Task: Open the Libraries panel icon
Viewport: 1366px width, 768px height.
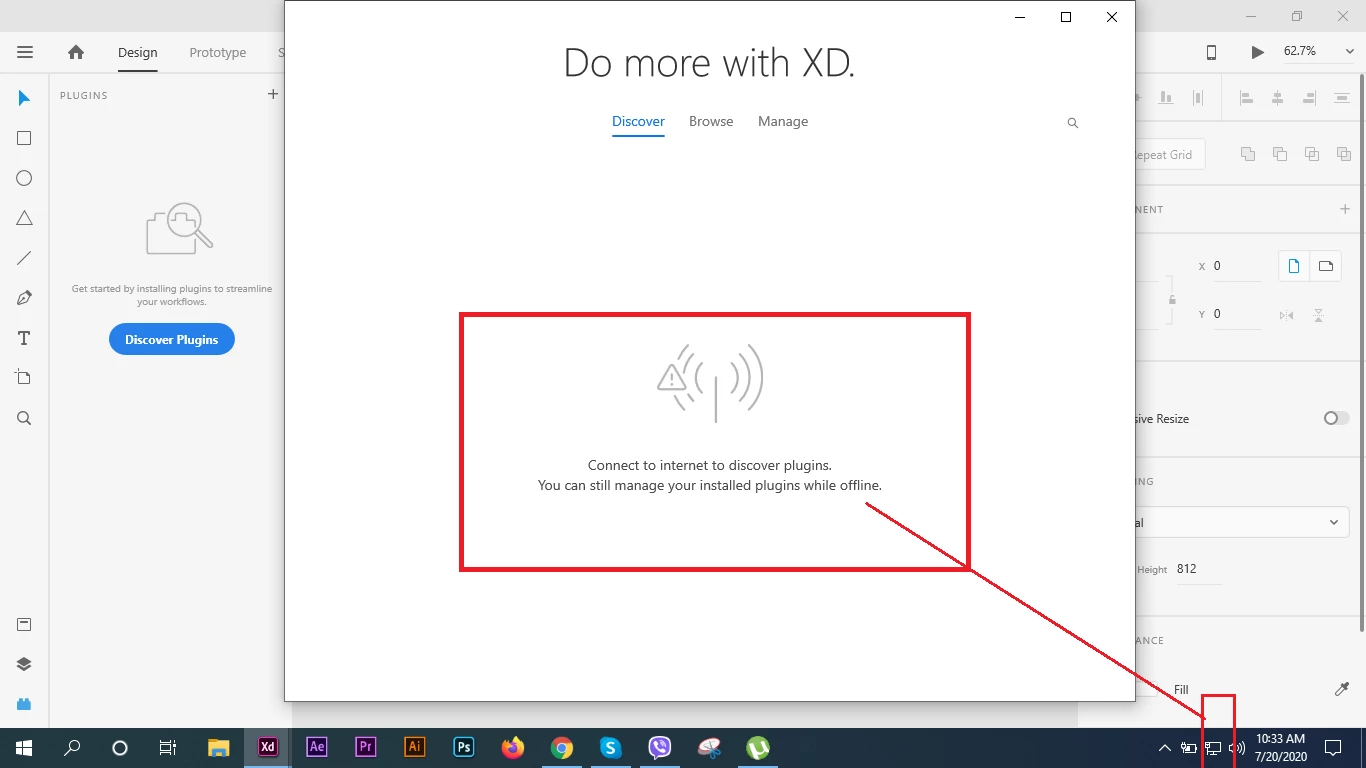Action: pyautogui.click(x=24, y=625)
